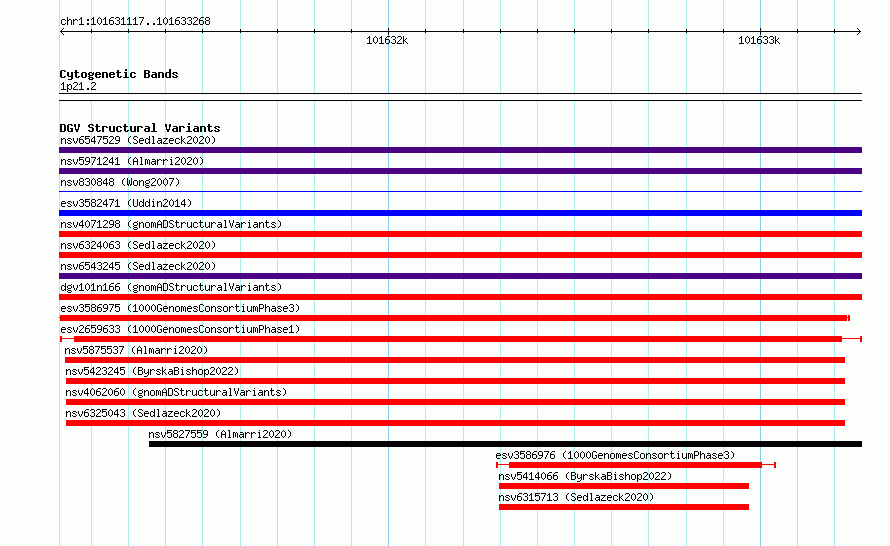Image resolution: width=890 pixels, height=546 pixels.
Task: Click the 101633k ruler tick label
Action: tap(759, 40)
